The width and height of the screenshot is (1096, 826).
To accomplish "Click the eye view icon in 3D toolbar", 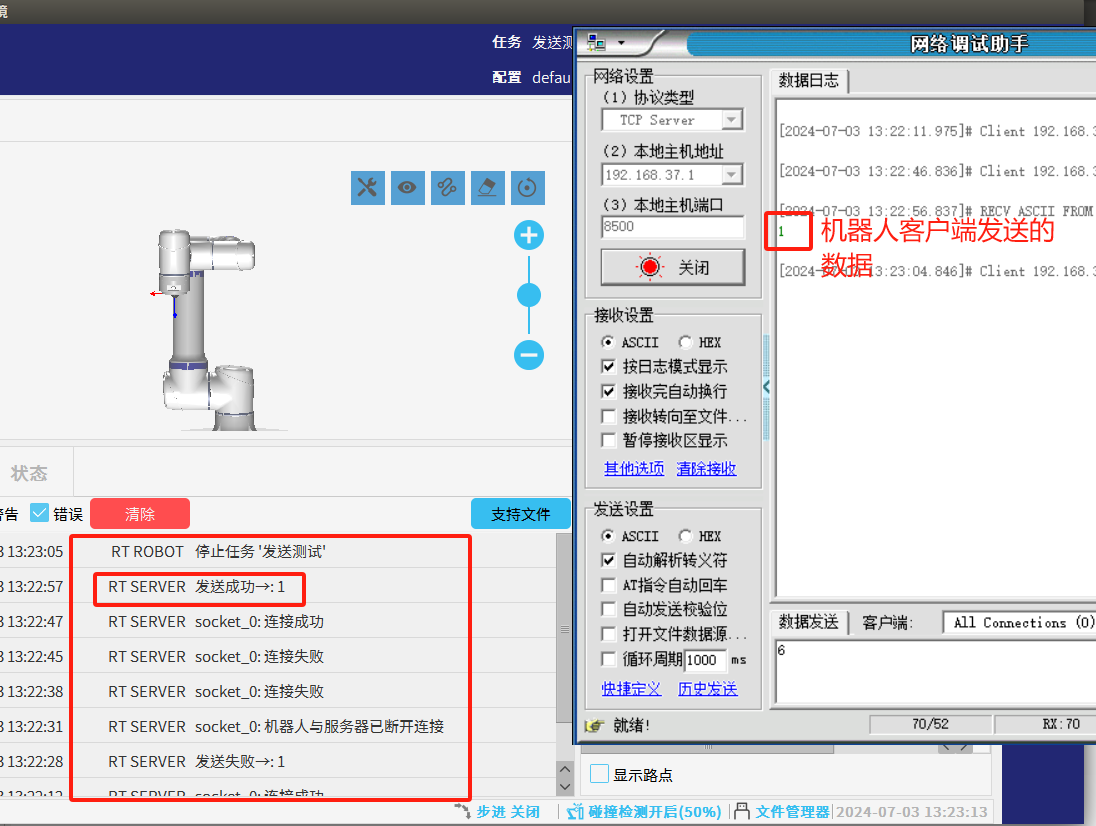I will point(407,187).
